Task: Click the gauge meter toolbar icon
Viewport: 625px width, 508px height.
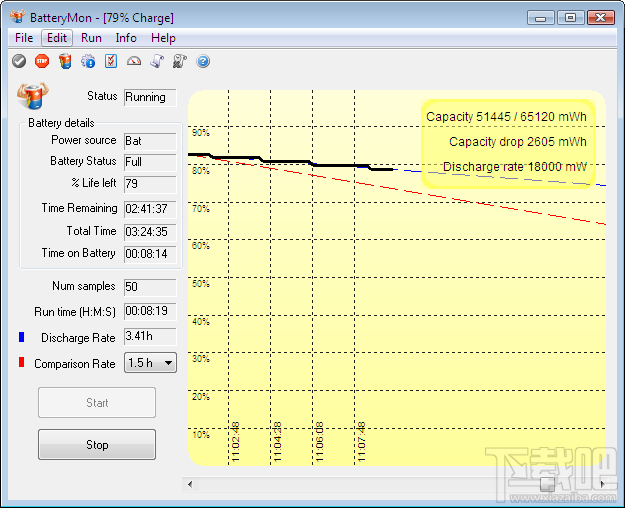Action: [134, 61]
